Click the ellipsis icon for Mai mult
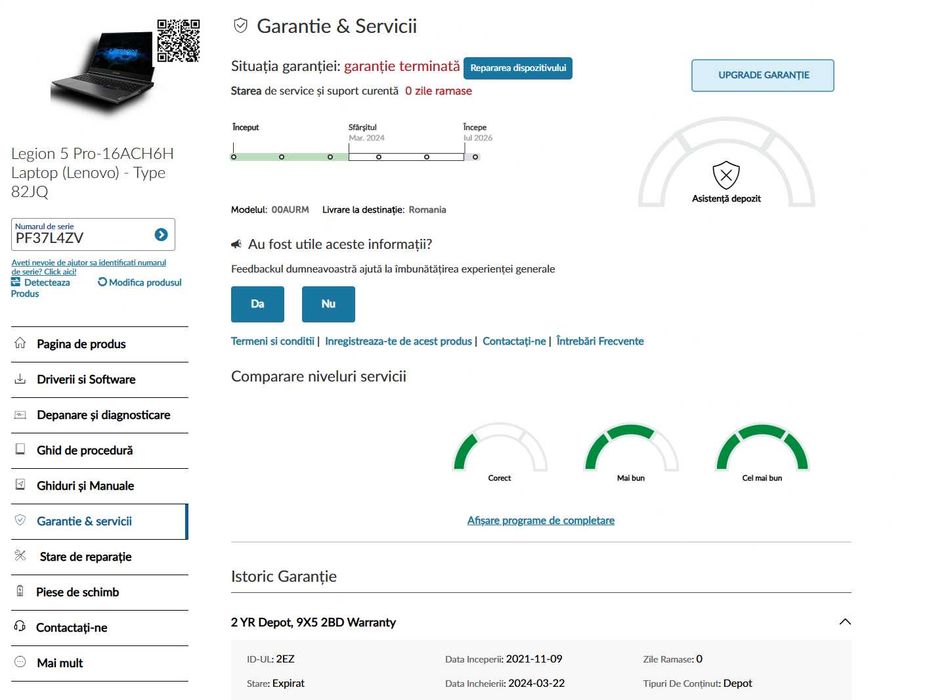This screenshot has height=700, width=931. 20,662
